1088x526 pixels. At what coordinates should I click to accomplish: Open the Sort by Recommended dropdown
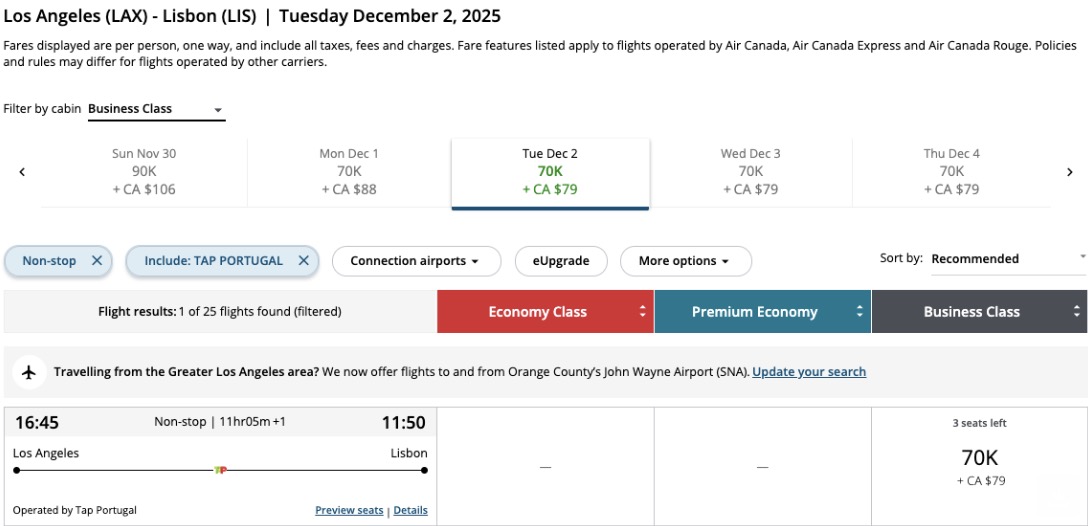(x=1007, y=259)
